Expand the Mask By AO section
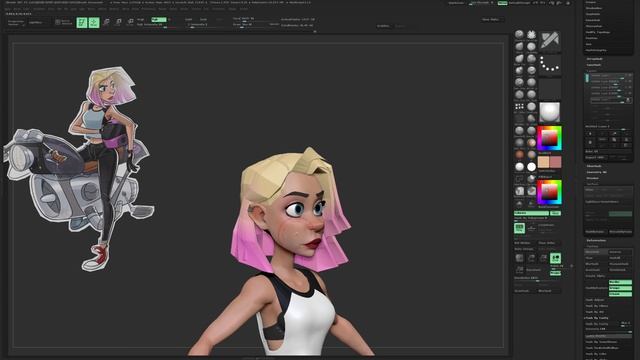The height and width of the screenshot is (360, 640). (x=595, y=312)
